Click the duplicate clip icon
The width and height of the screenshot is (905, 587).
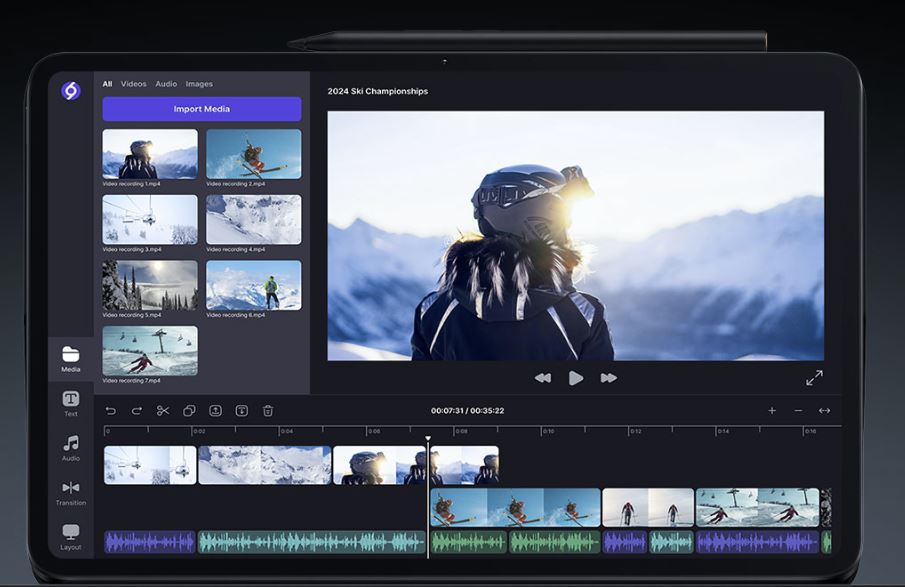coord(189,410)
